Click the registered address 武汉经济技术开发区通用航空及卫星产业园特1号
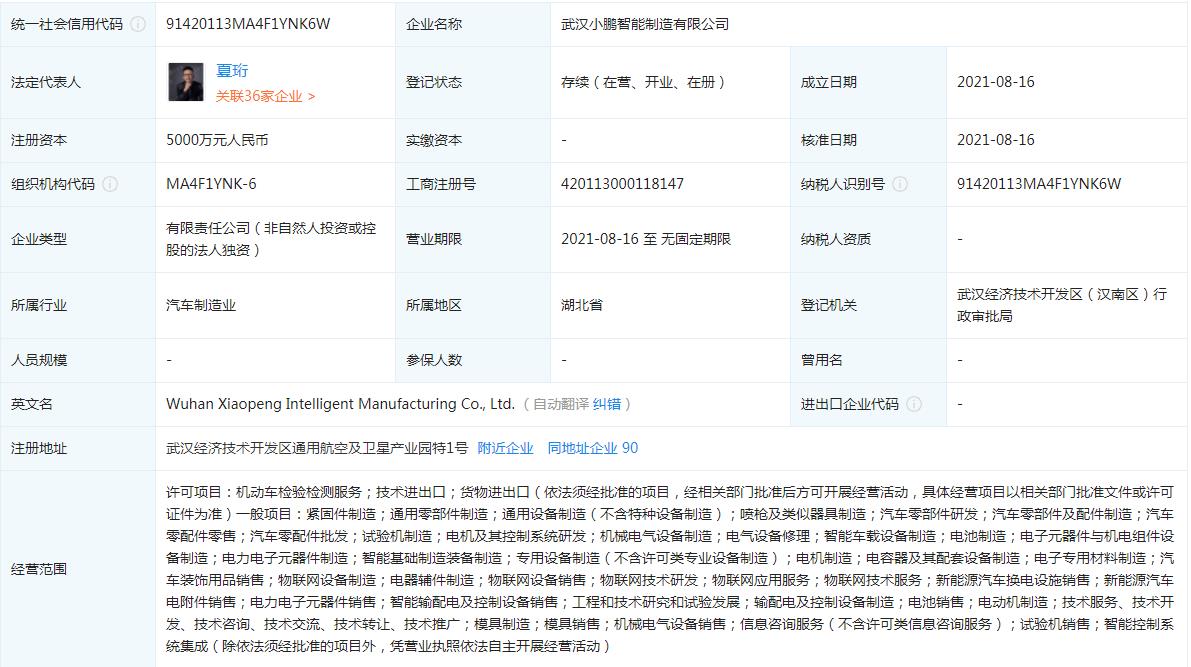This screenshot has height=667, width=1191. click(x=317, y=448)
